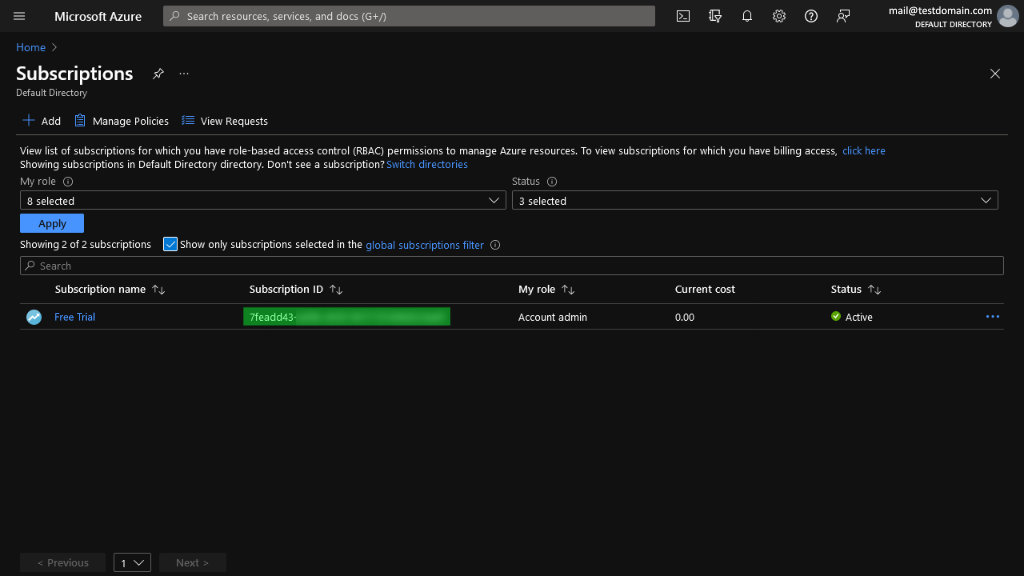Open View Requests
Image resolution: width=1024 pixels, height=576 pixels.
tap(225, 121)
